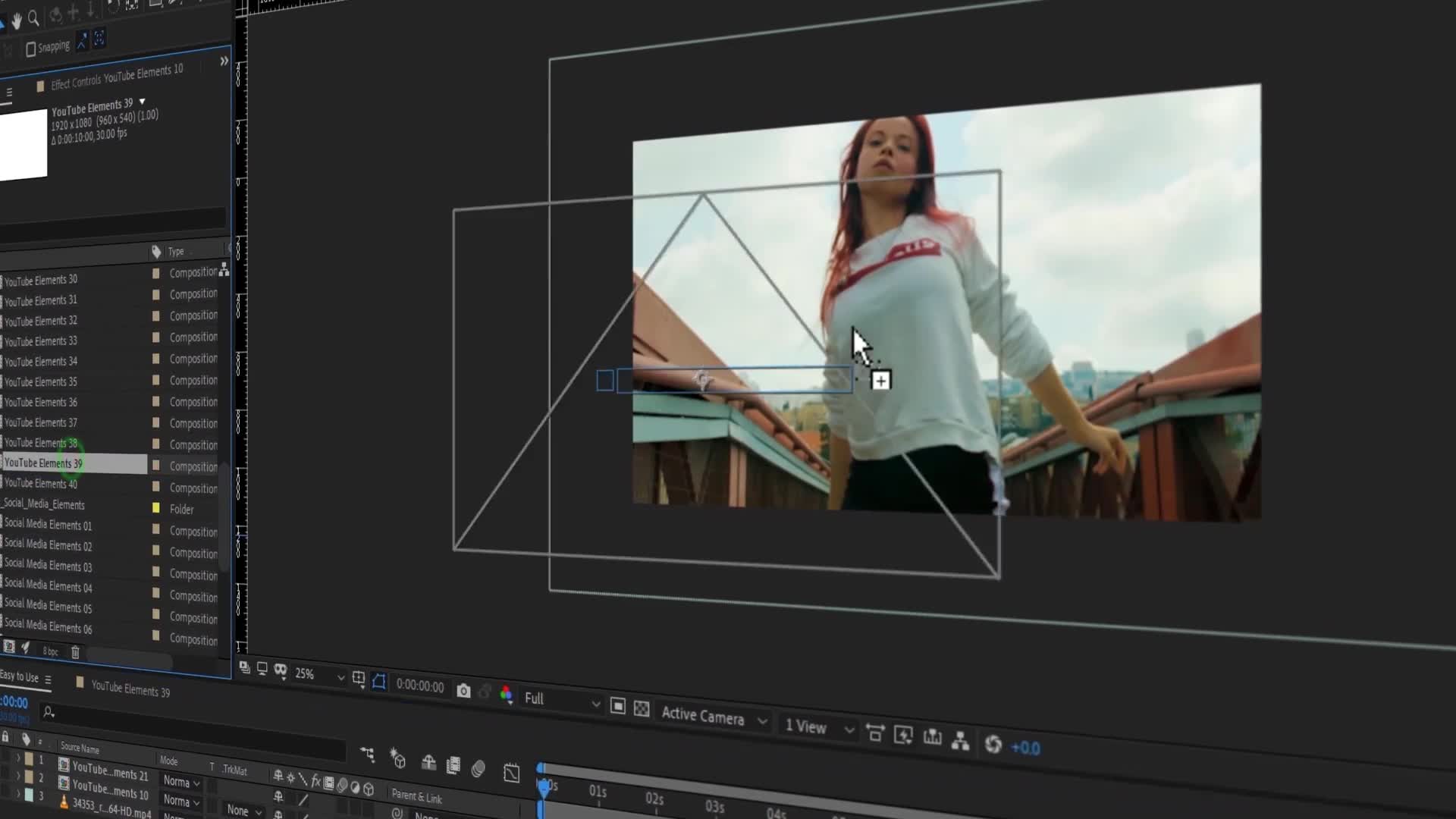Select Social Media Elements 03 composition
This screenshot has height=819, width=1456.
coord(48,565)
